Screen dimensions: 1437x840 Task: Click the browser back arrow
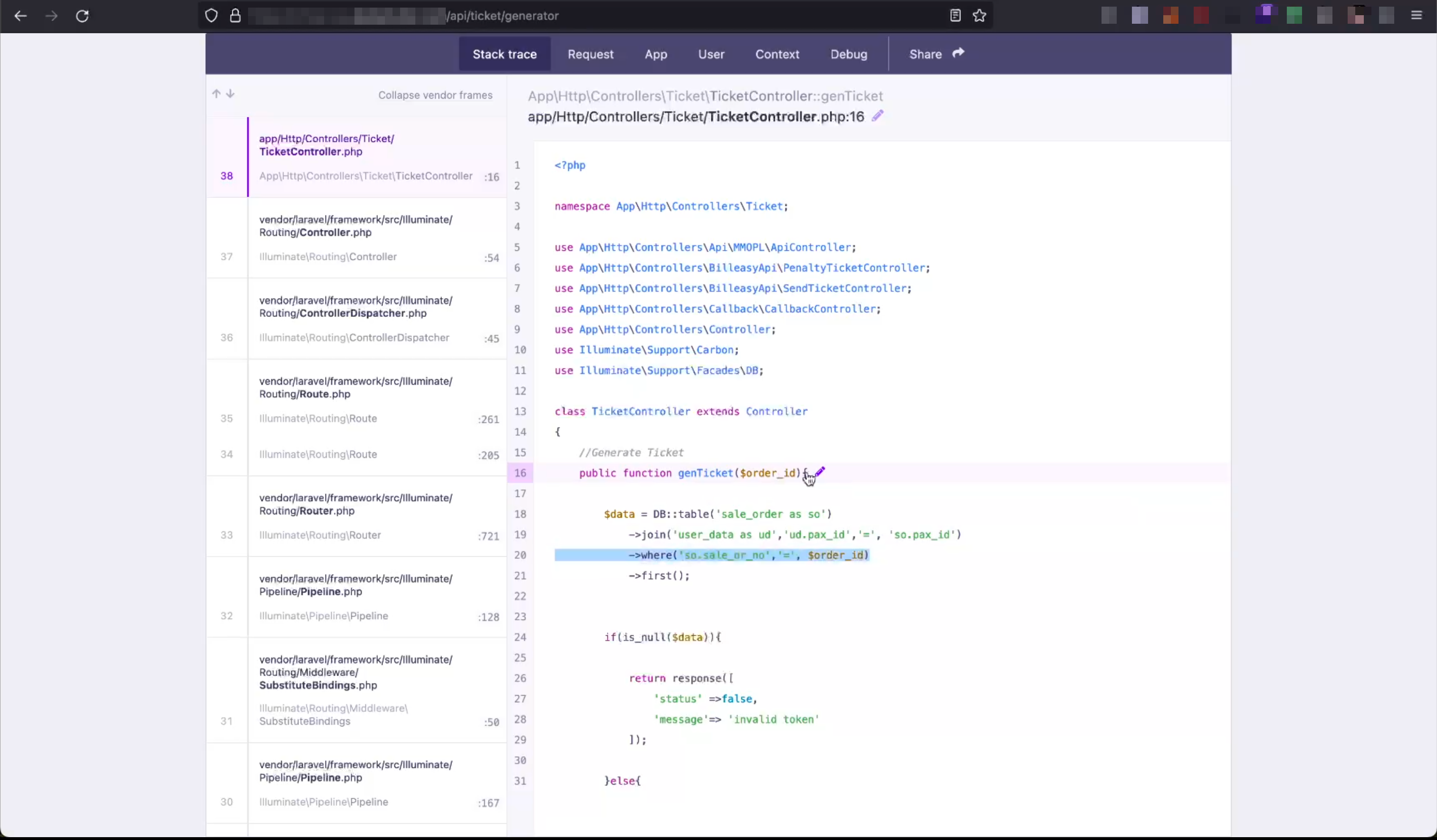click(20, 16)
